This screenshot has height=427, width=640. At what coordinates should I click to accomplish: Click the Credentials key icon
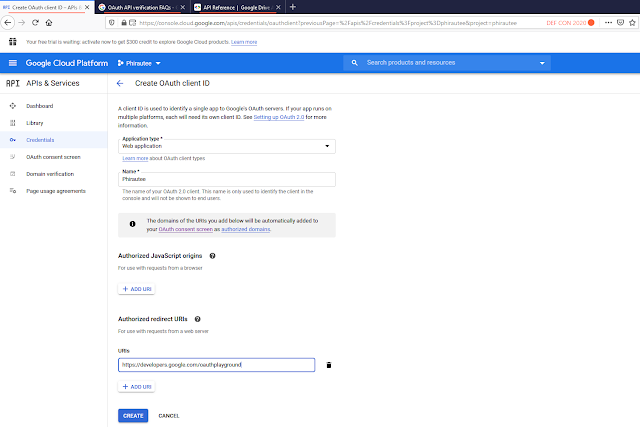click(x=13, y=140)
